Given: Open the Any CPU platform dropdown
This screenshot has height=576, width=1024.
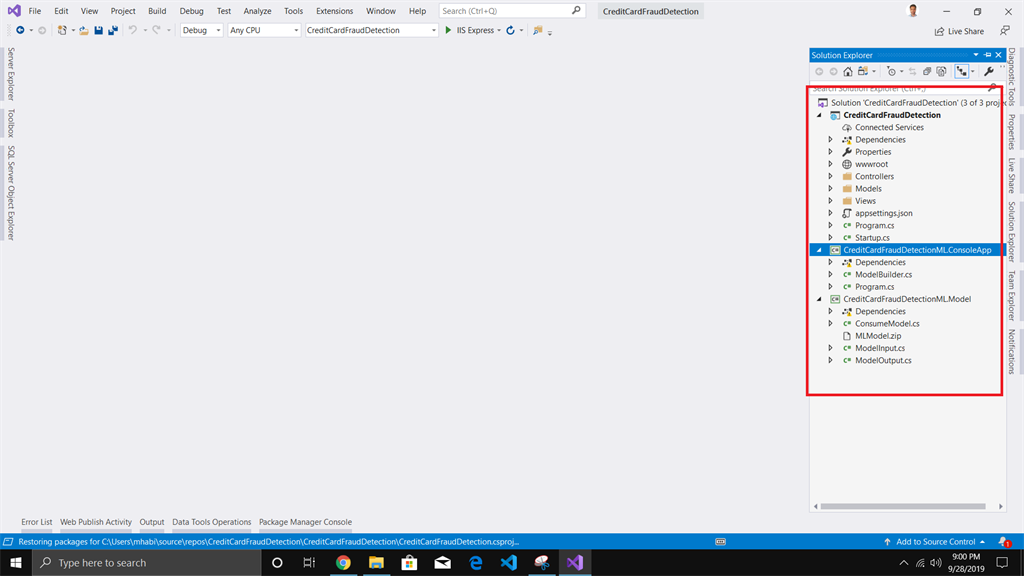Looking at the screenshot, I should [x=264, y=30].
